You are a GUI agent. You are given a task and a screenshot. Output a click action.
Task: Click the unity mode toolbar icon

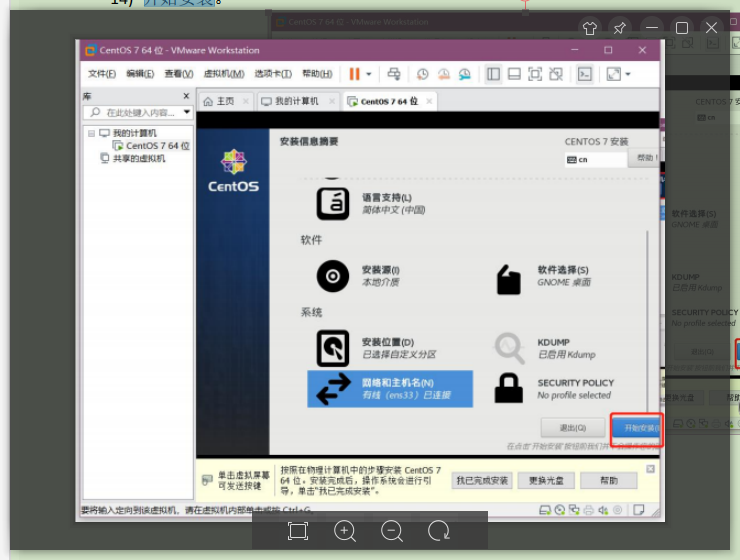pyautogui.click(x=556, y=74)
